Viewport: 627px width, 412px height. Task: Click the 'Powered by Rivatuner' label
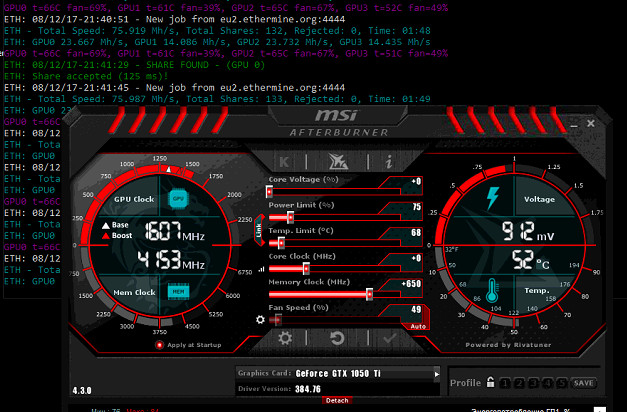pyautogui.click(x=508, y=345)
